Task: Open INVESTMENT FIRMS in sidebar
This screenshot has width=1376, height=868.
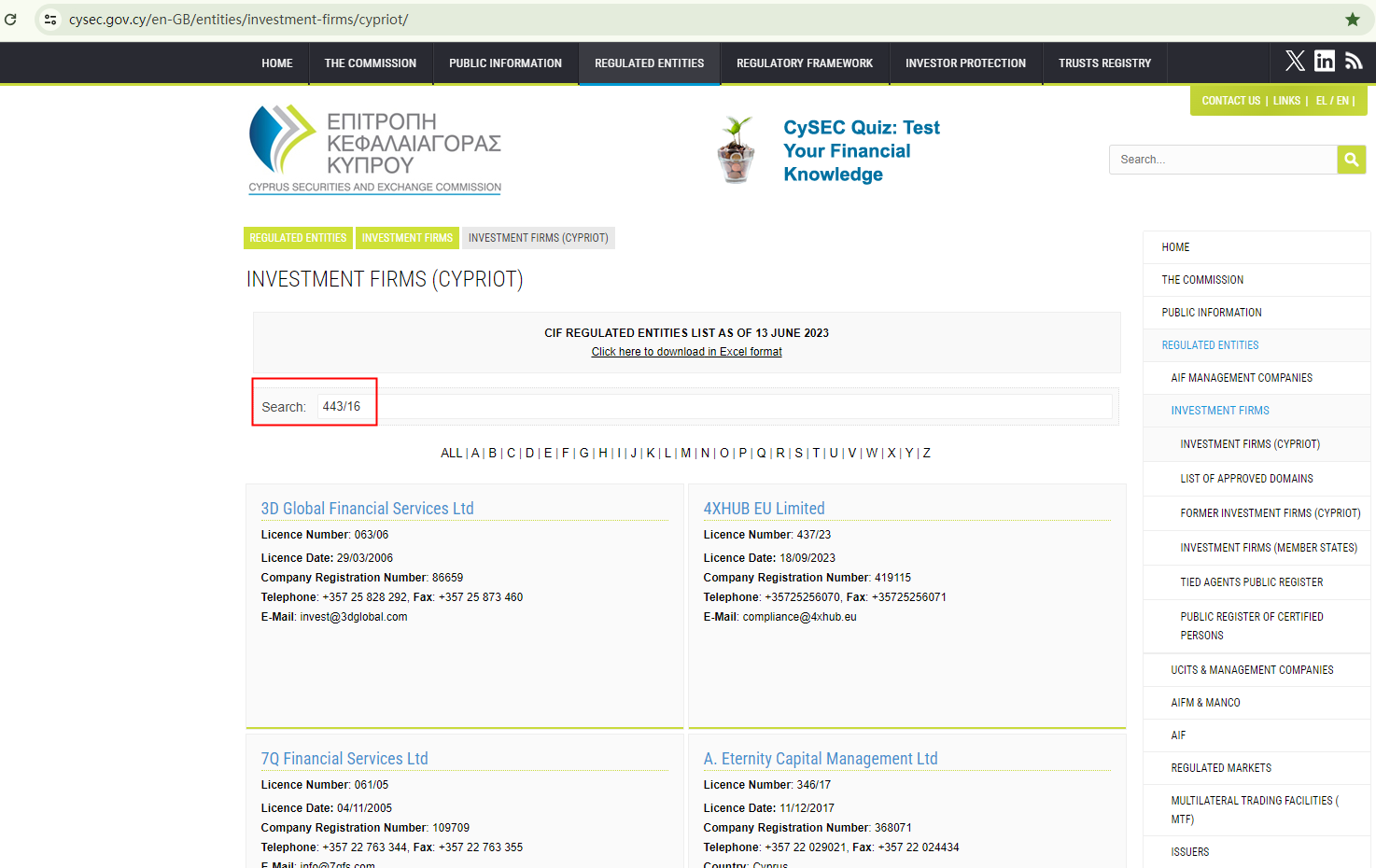Action: [x=1257, y=411]
